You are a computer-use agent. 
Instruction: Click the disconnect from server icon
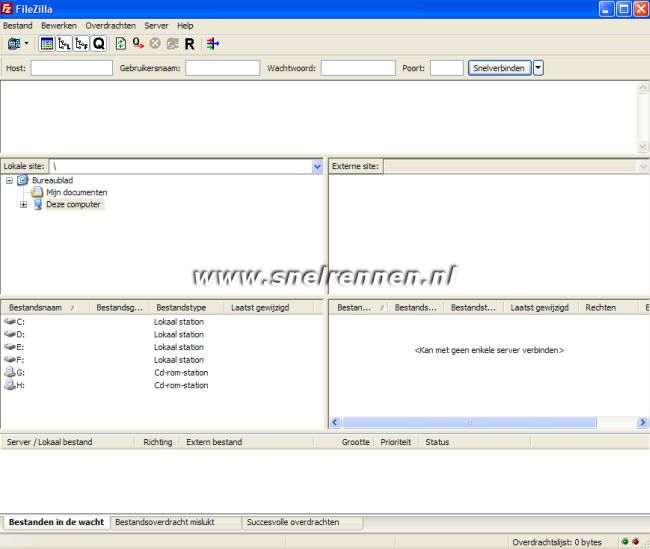click(172, 44)
